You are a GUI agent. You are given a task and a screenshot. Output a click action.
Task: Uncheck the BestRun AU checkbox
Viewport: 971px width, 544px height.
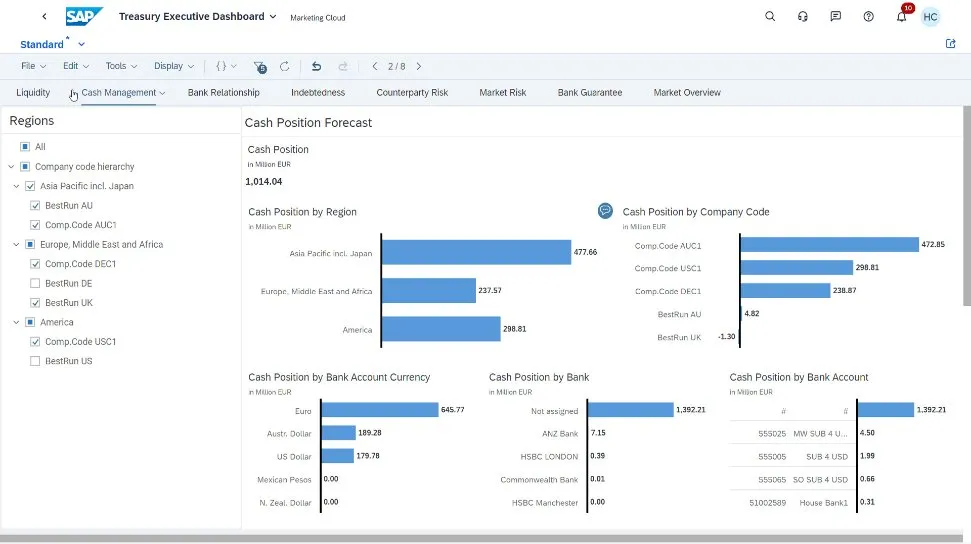(x=36, y=205)
